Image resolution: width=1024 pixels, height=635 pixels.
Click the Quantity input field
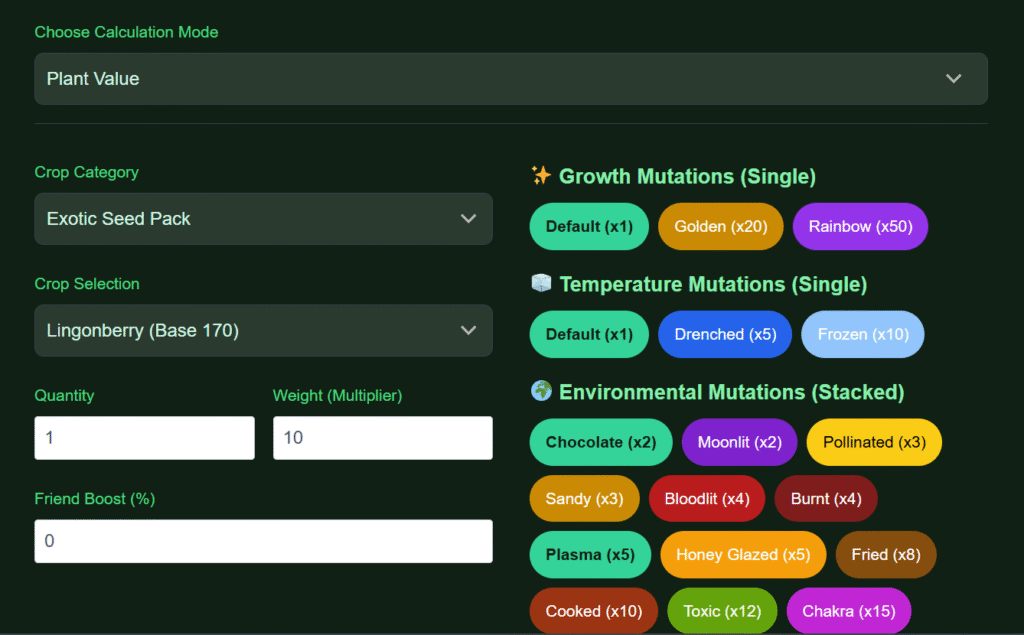pyautogui.click(x=144, y=437)
